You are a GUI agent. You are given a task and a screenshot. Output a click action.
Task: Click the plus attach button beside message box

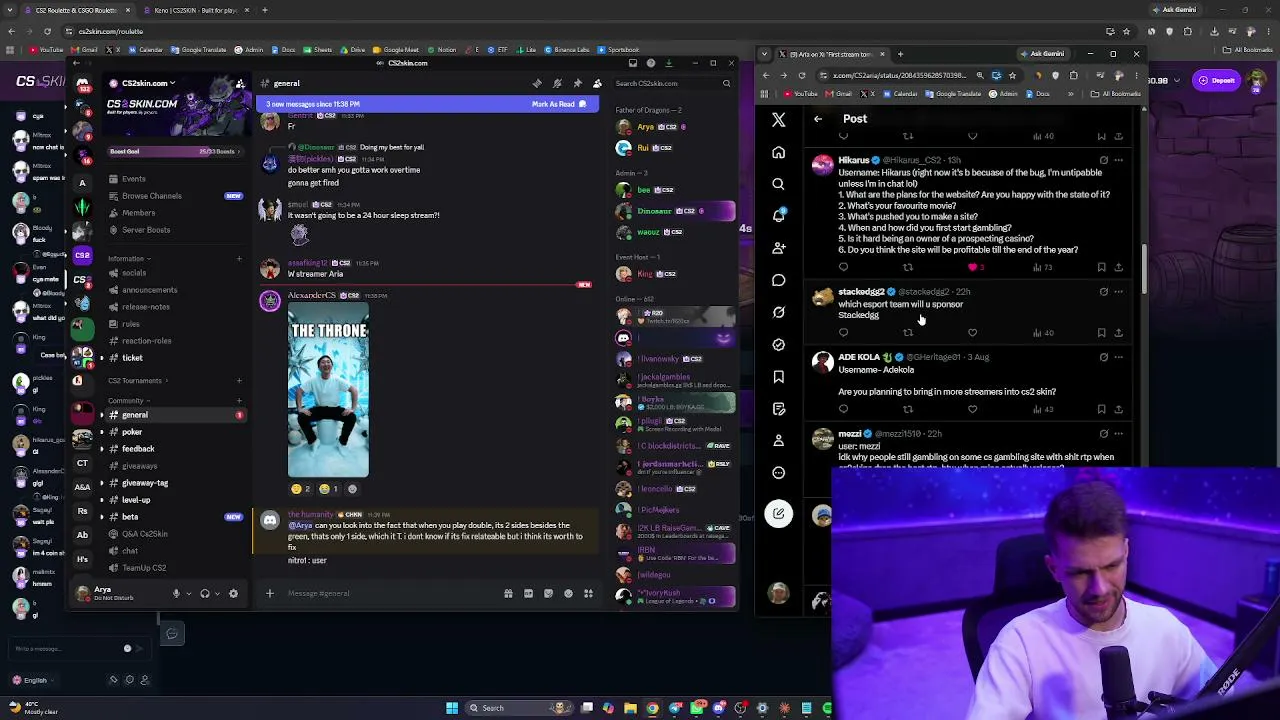click(269, 593)
